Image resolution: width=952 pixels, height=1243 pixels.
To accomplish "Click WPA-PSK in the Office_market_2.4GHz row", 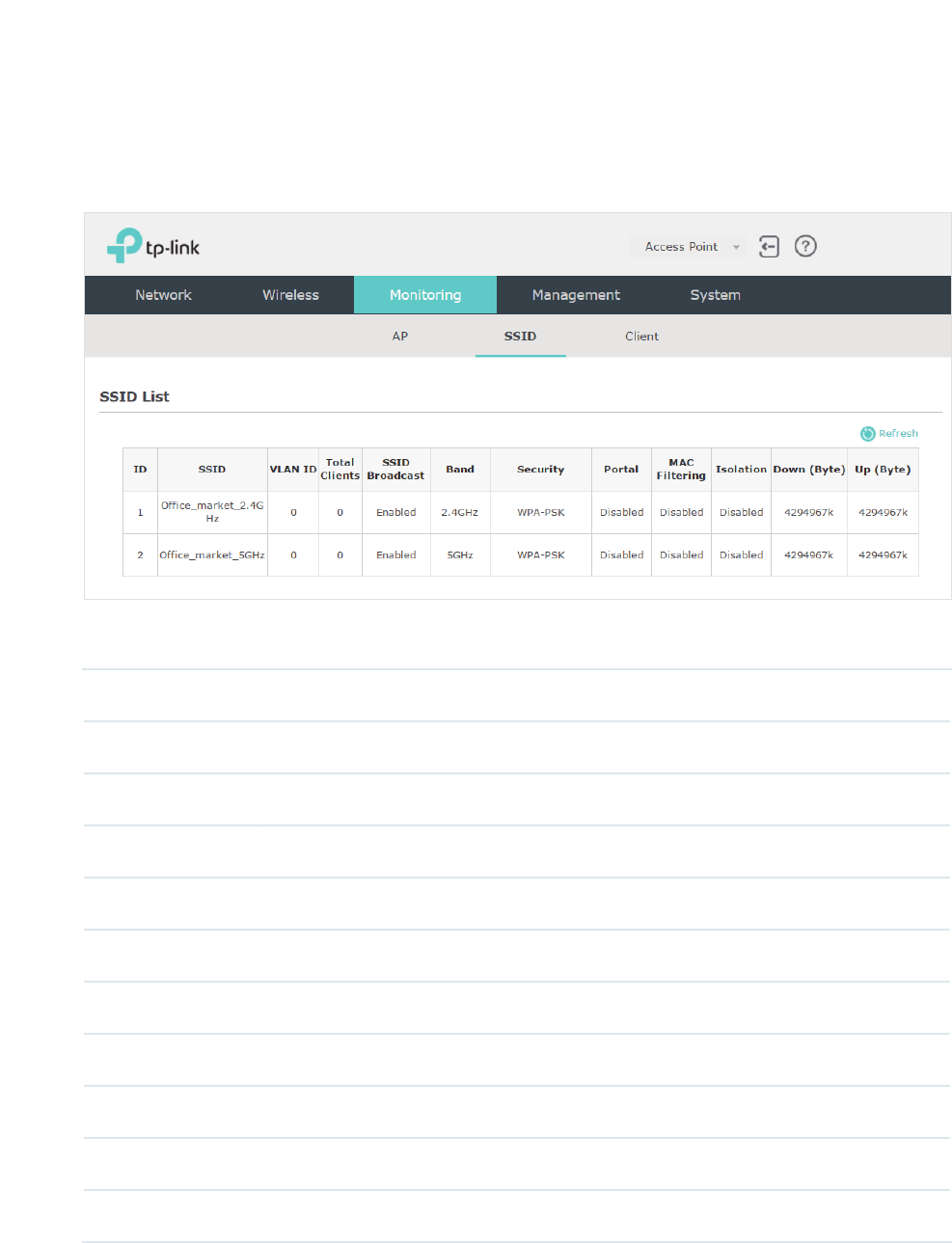I will [x=540, y=513].
